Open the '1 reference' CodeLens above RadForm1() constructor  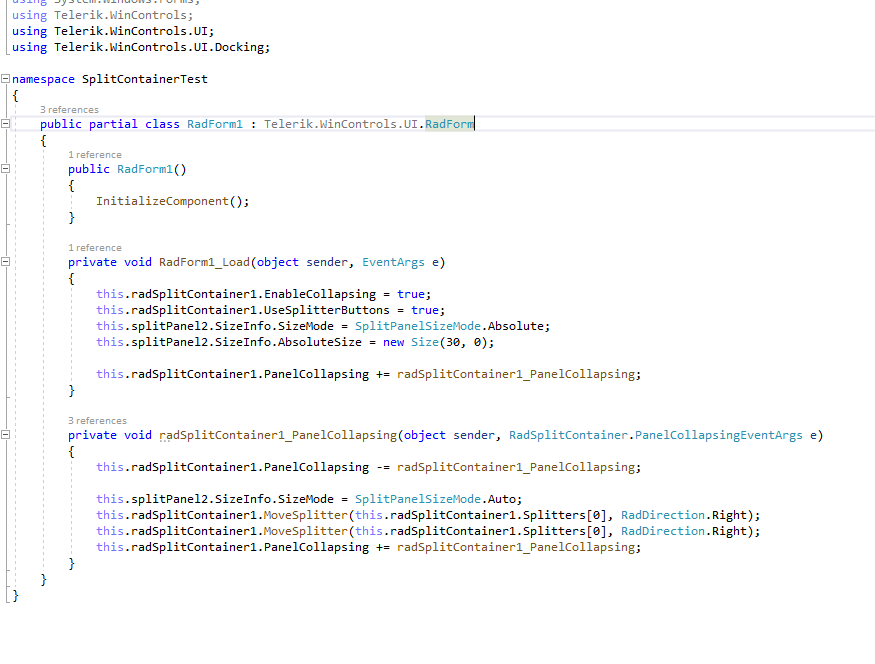(95, 155)
